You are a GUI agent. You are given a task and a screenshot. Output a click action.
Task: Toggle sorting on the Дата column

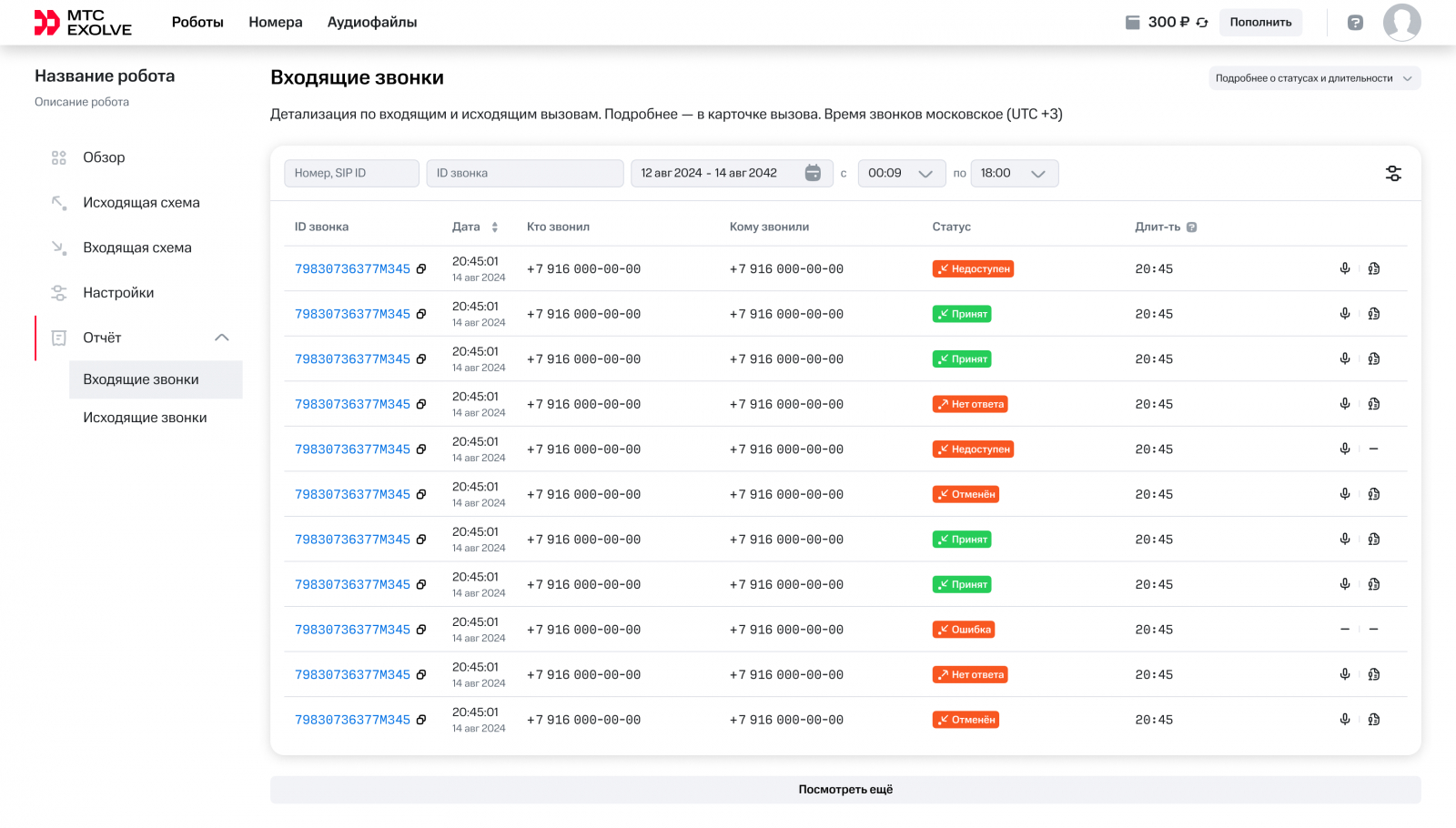(x=495, y=227)
